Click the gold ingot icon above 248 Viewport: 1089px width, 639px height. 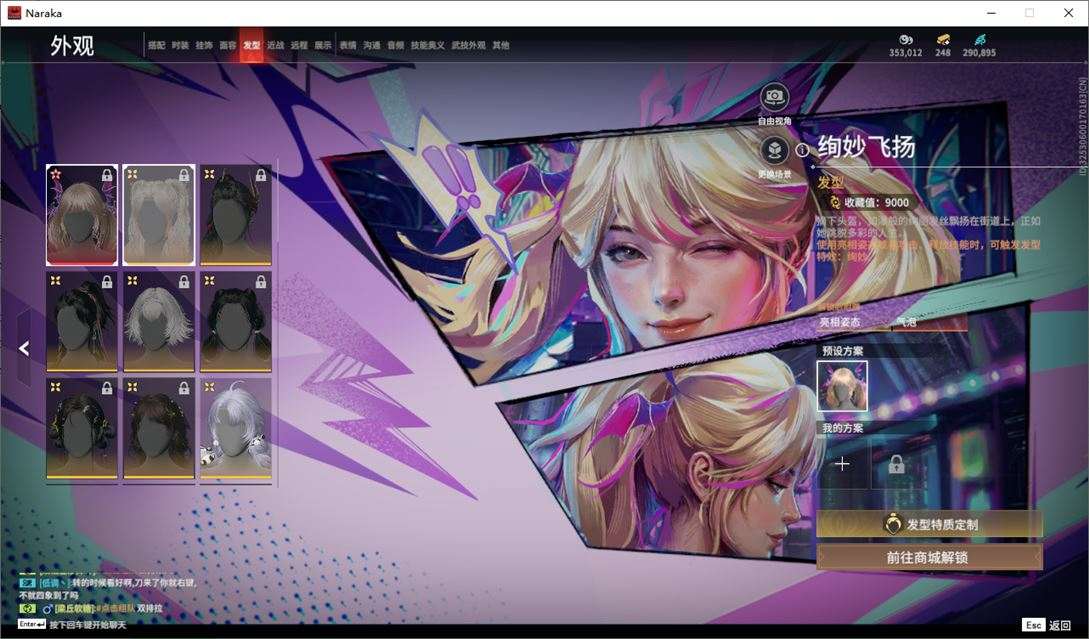942,40
